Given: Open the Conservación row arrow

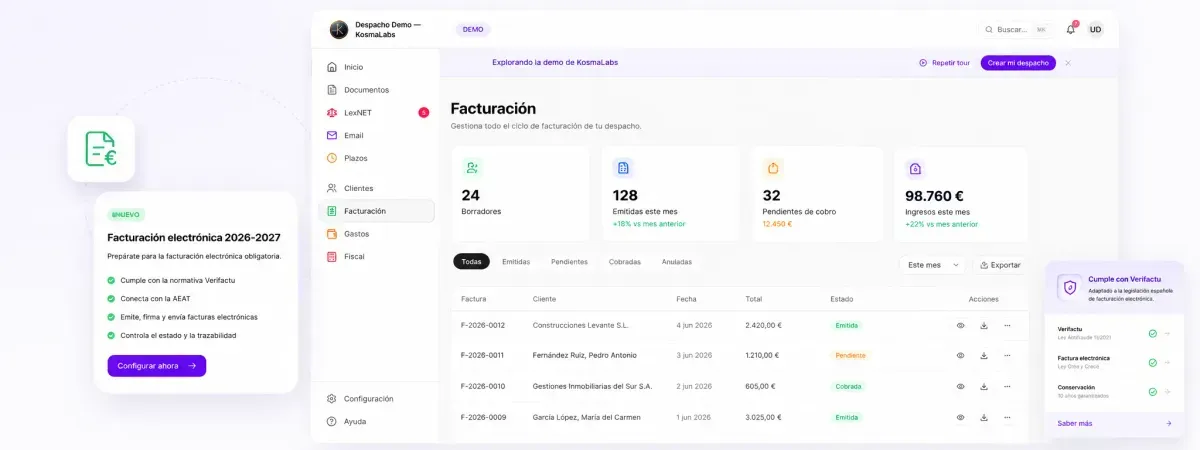Looking at the screenshot, I should [x=1167, y=392].
